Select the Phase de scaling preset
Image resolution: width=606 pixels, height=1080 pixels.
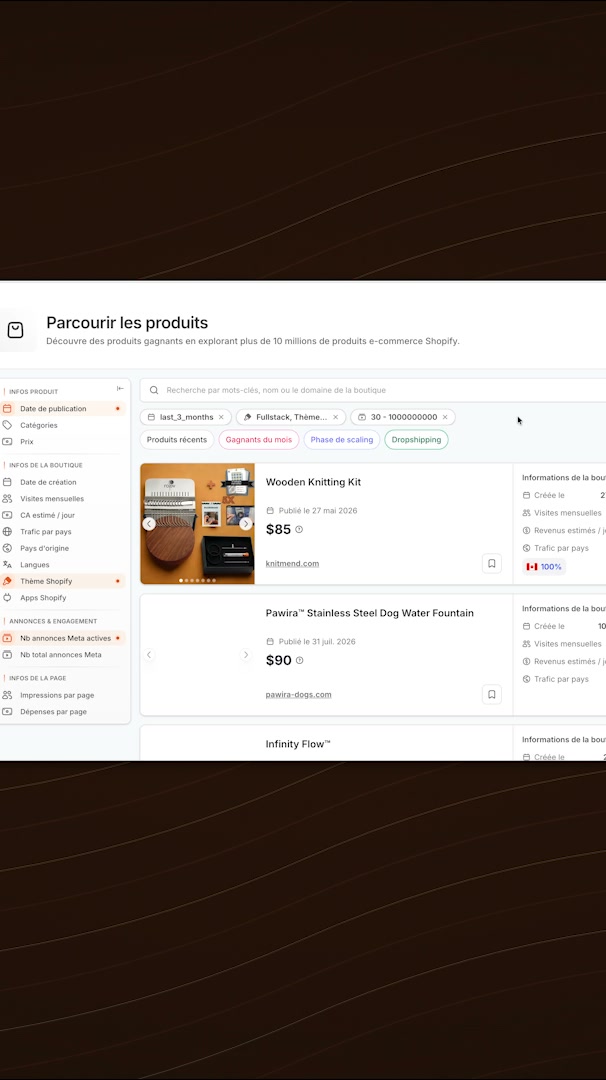pyautogui.click(x=342, y=439)
